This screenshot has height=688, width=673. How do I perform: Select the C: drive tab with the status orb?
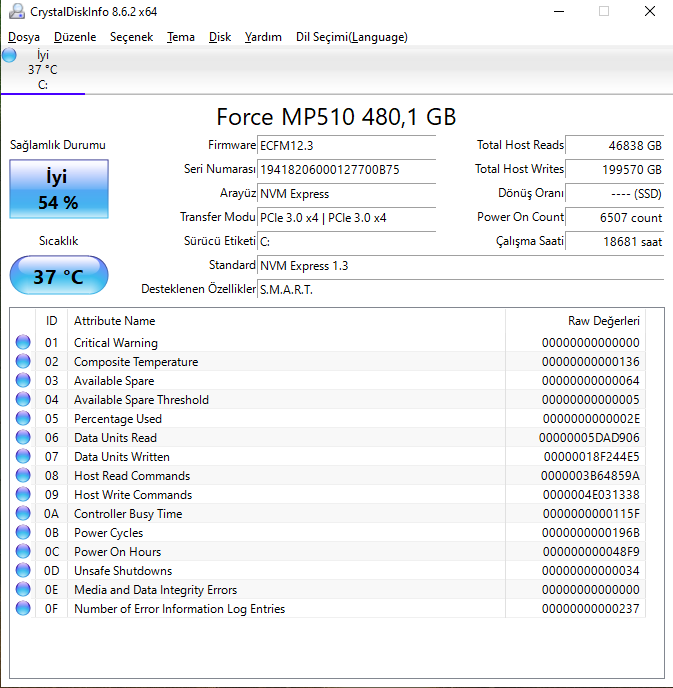click(x=43, y=69)
